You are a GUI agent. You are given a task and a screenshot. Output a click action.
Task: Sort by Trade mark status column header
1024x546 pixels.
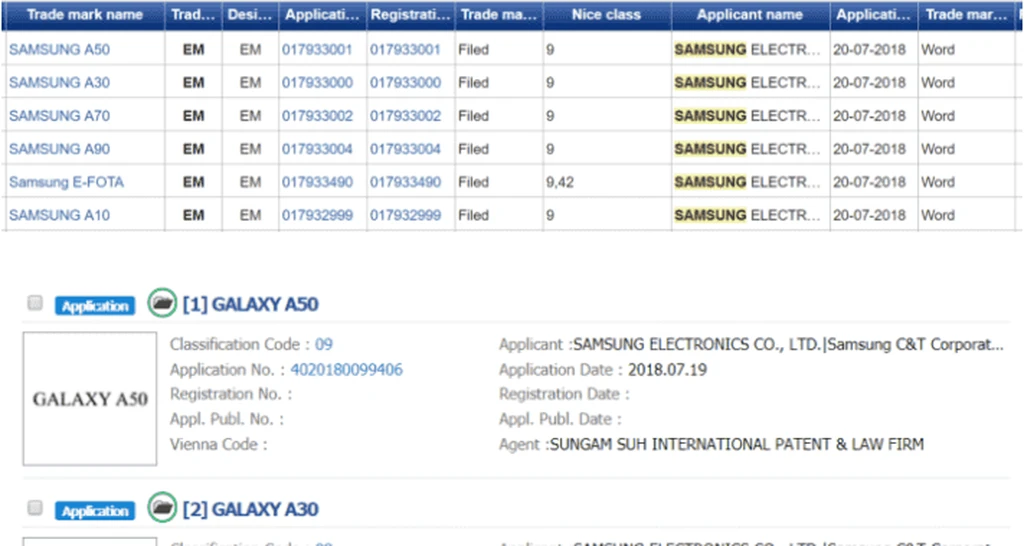pyautogui.click(x=499, y=15)
